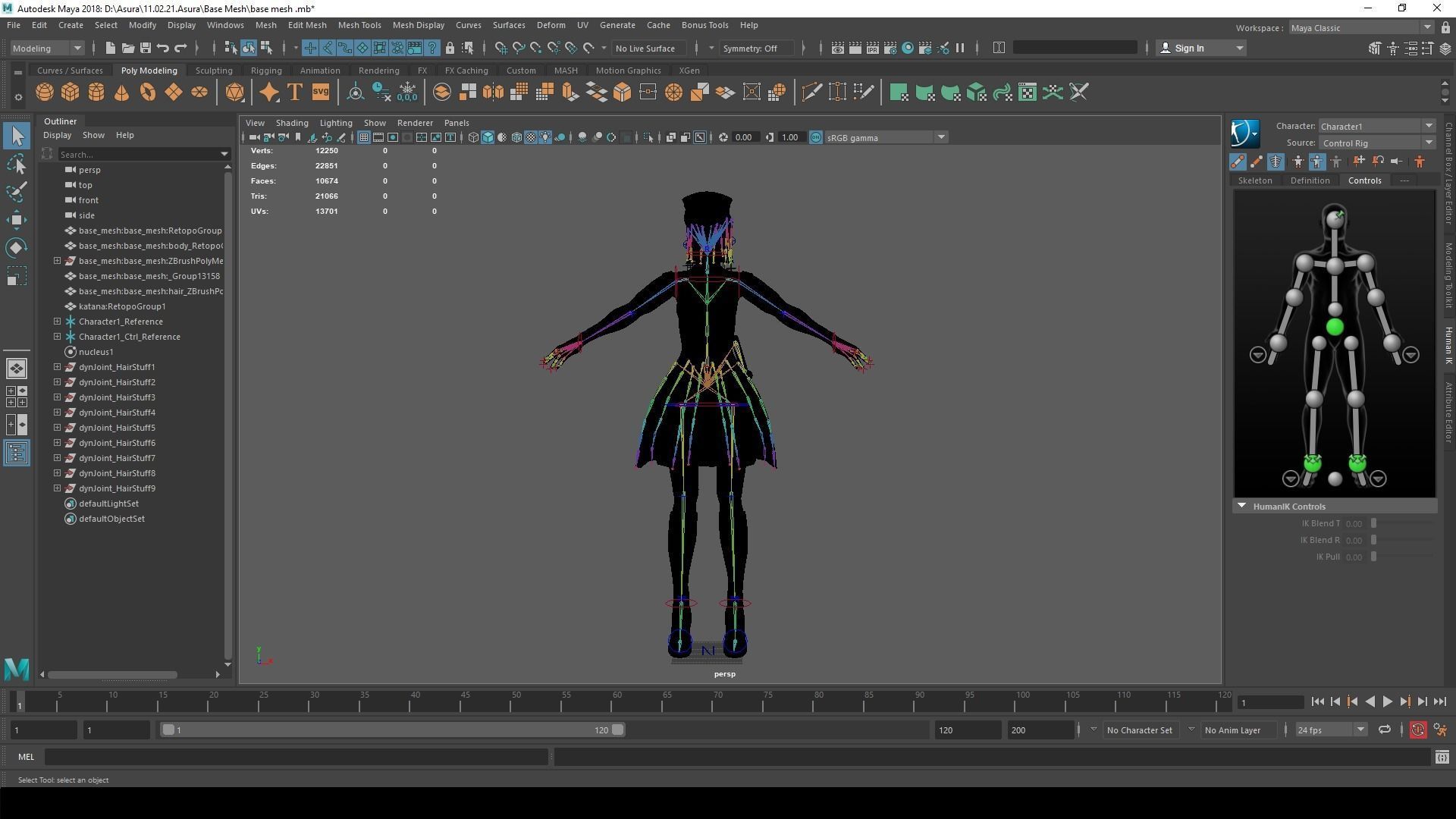Screen dimensions: 1456x819
Task: Click the Polygon Type text tool
Action: (x=295, y=93)
